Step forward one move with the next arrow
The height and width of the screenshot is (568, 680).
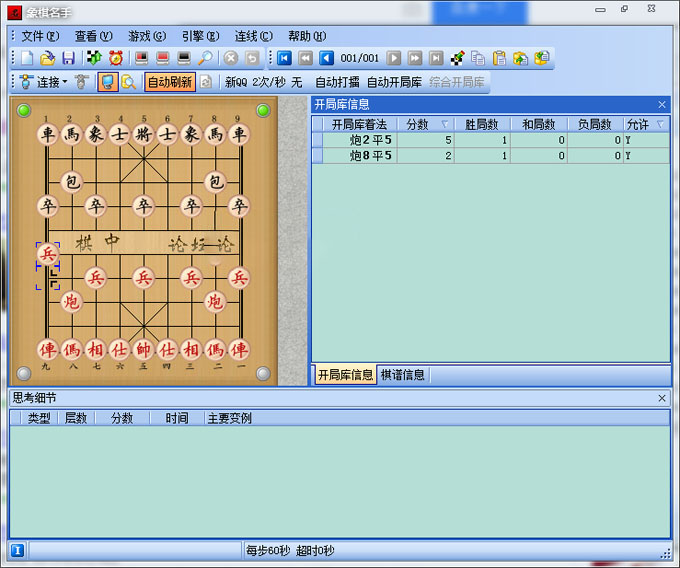coord(394,58)
